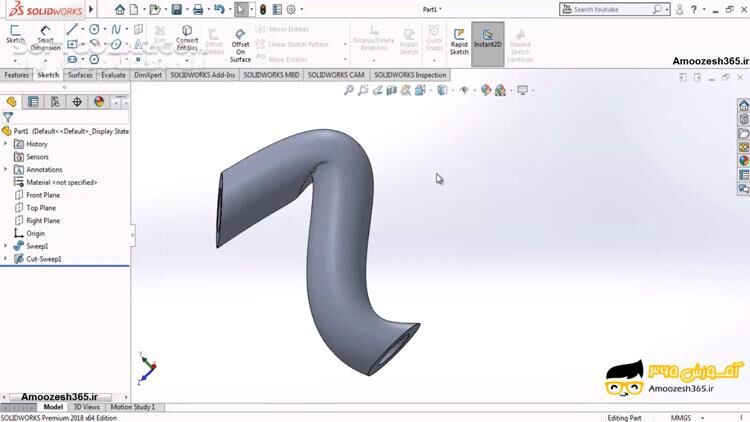
Task: Click the Search Youtube input field
Action: [612, 9]
